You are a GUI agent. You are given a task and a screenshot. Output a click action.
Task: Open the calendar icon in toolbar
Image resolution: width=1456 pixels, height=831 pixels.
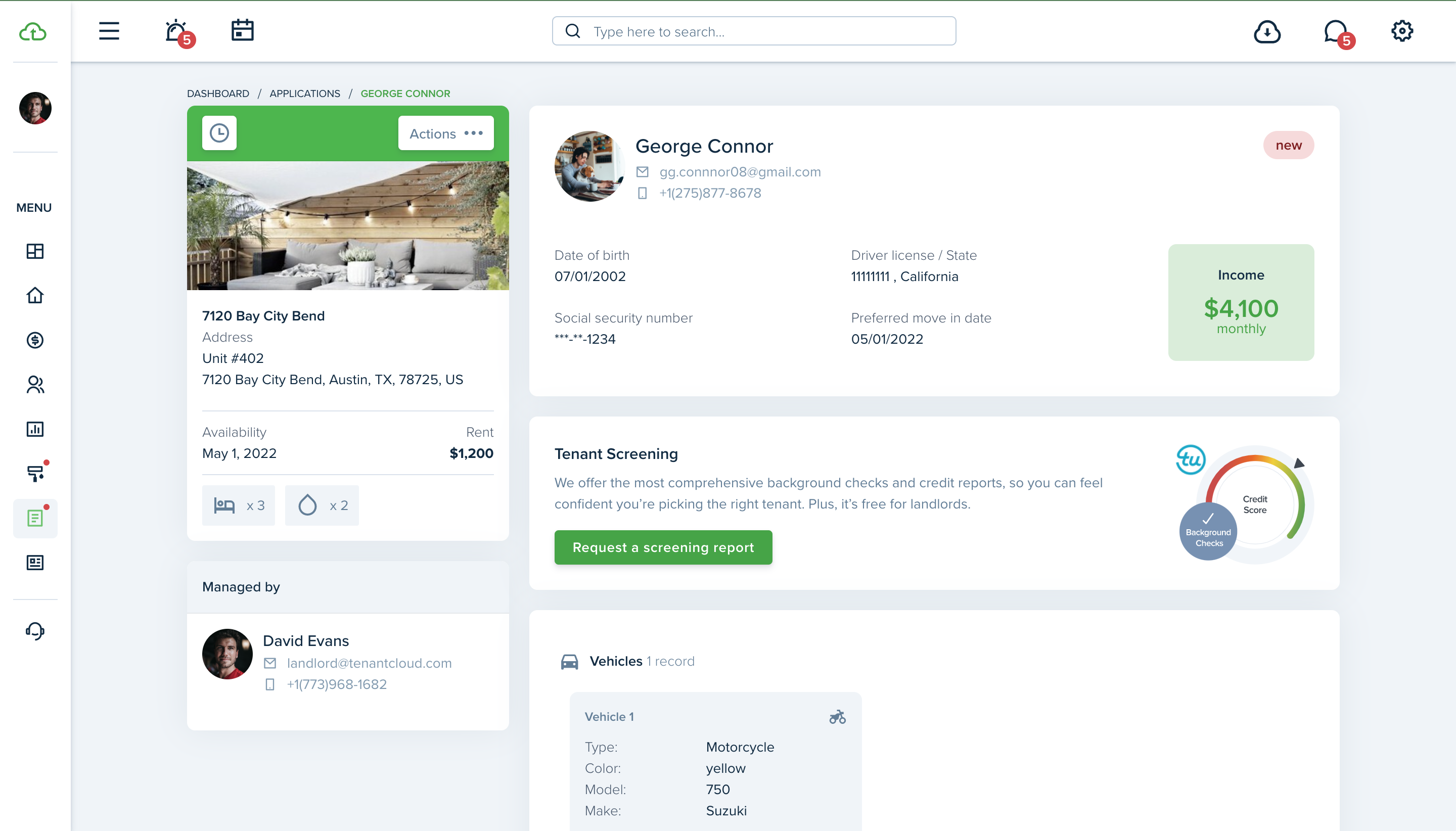point(242,31)
